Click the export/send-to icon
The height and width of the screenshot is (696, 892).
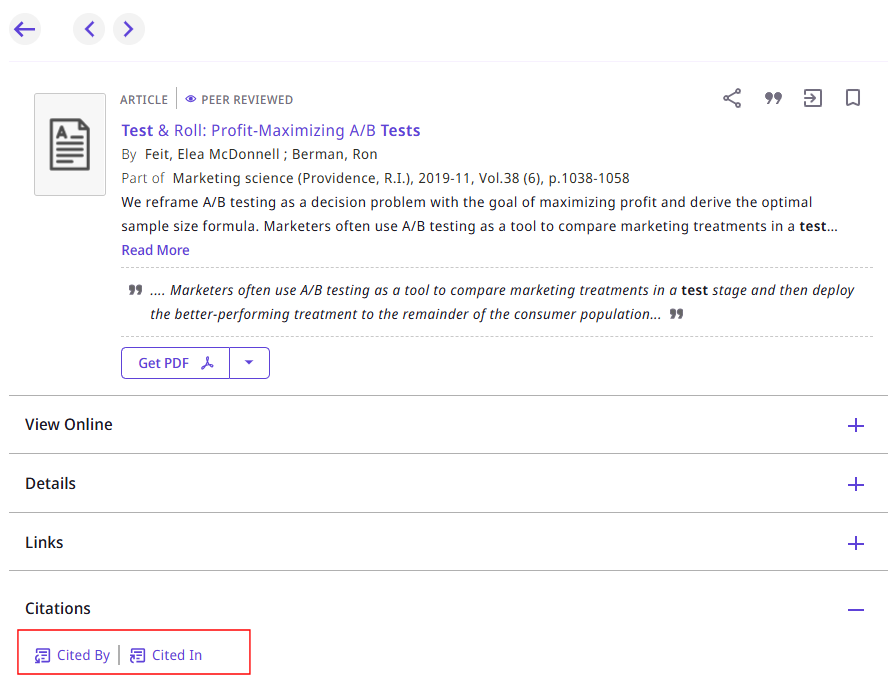[813, 98]
